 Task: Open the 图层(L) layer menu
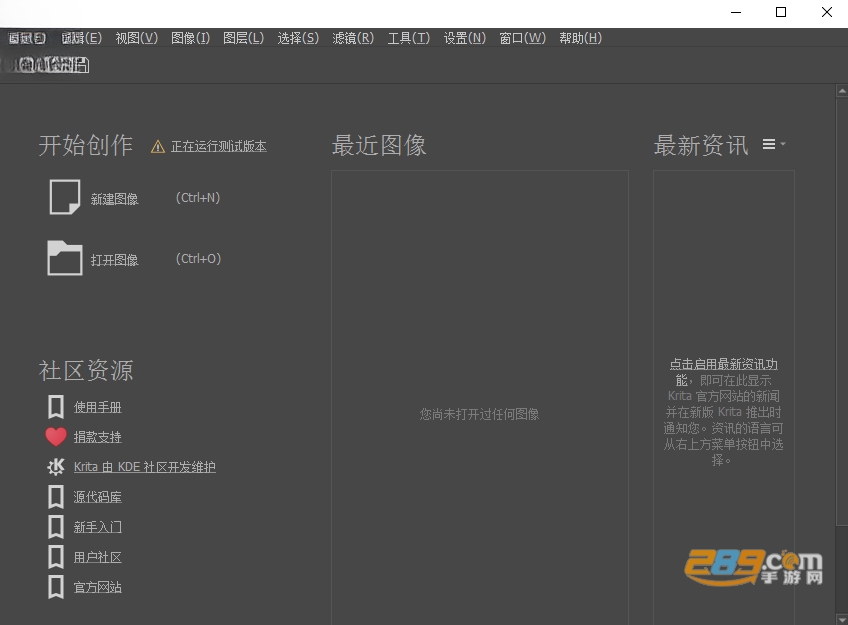point(243,38)
